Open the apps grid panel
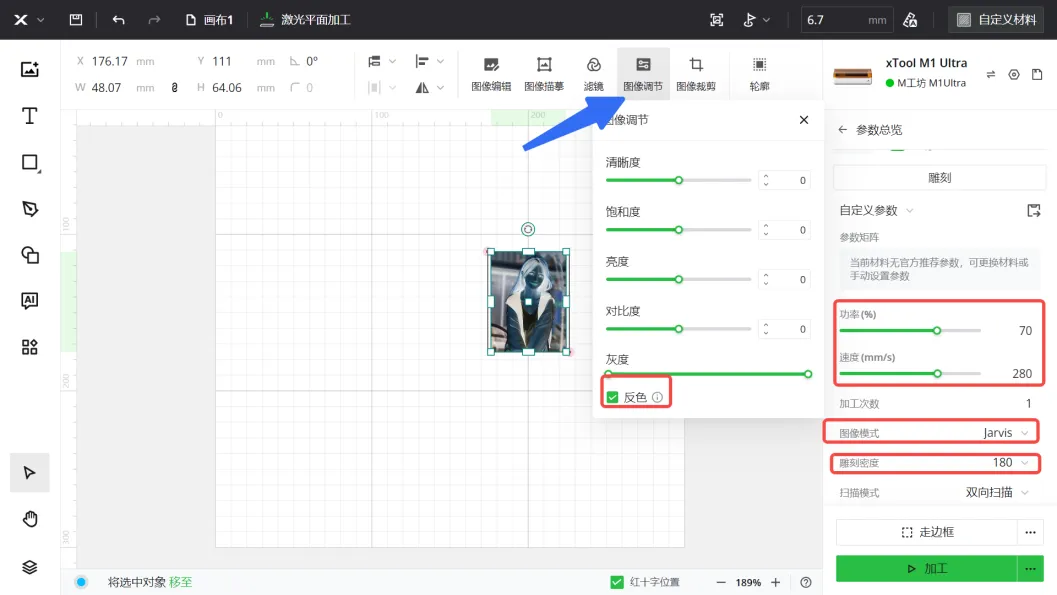 30,347
